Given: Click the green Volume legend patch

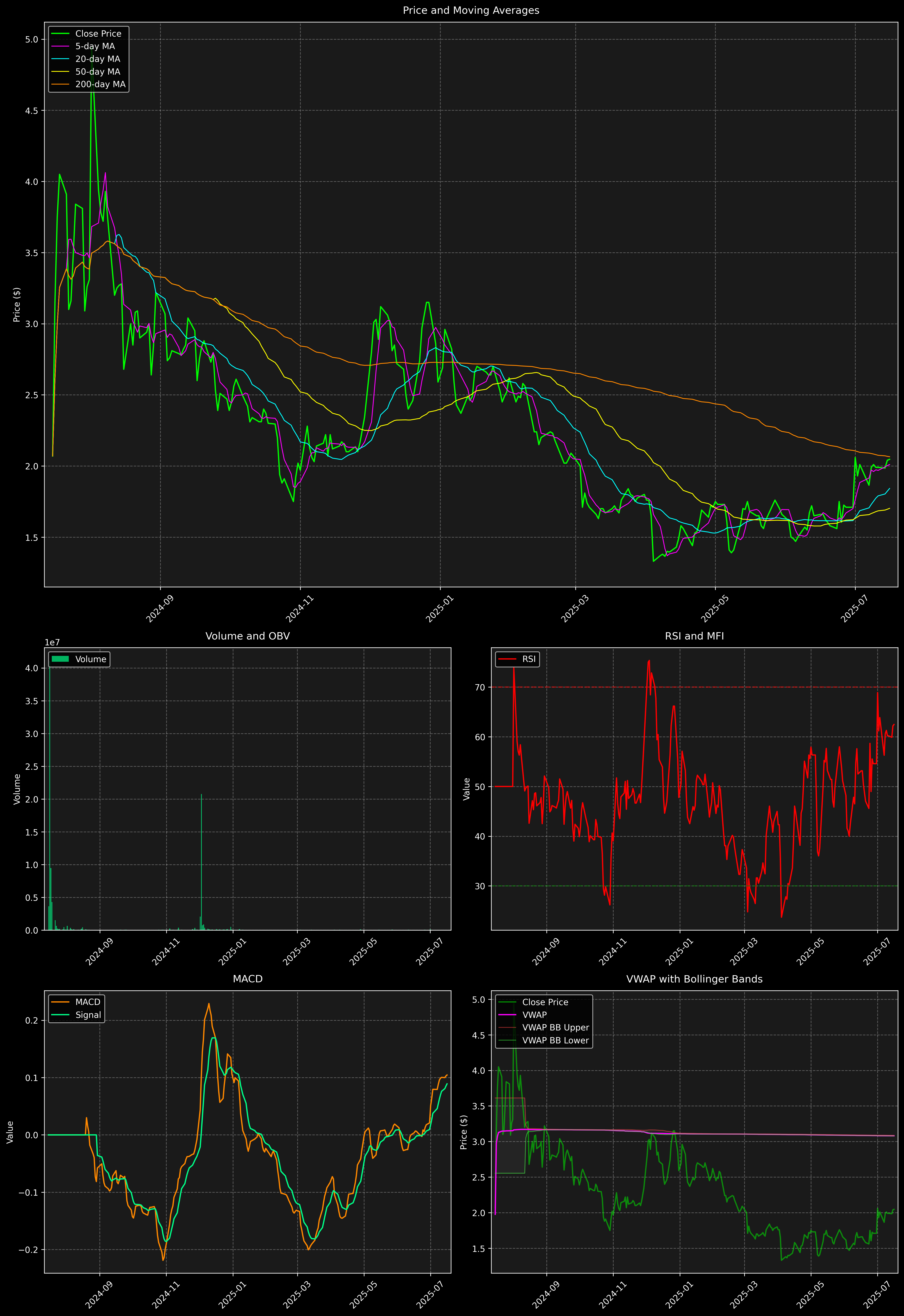Looking at the screenshot, I should pyautogui.click(x=60, y=659).
